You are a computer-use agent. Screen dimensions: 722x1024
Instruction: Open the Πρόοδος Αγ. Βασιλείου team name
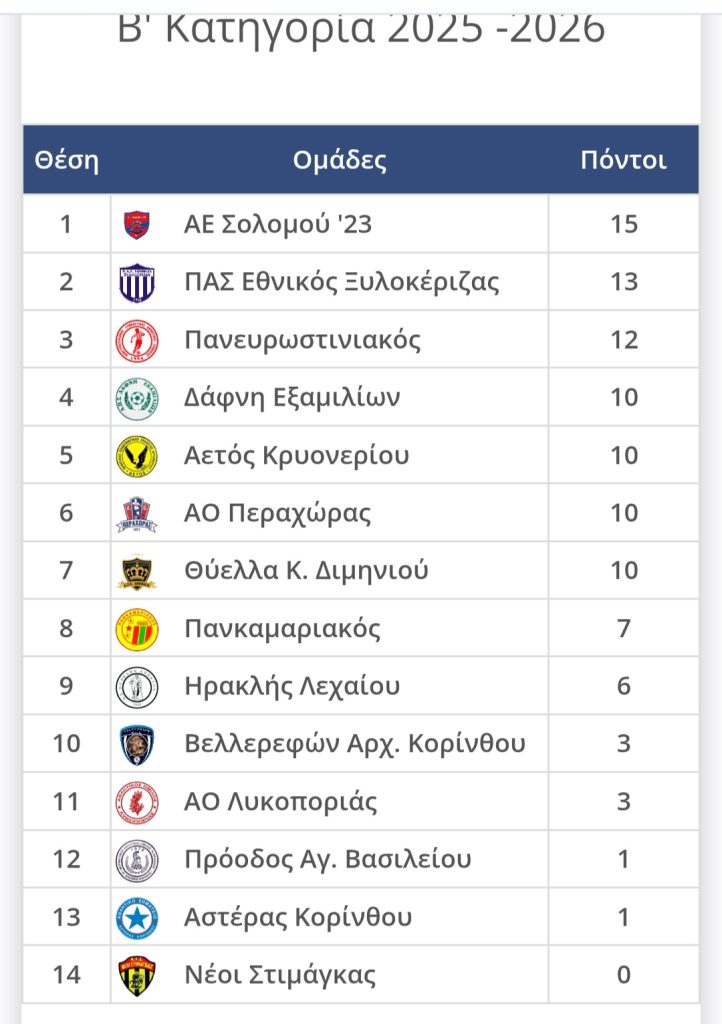coord(328,860)
